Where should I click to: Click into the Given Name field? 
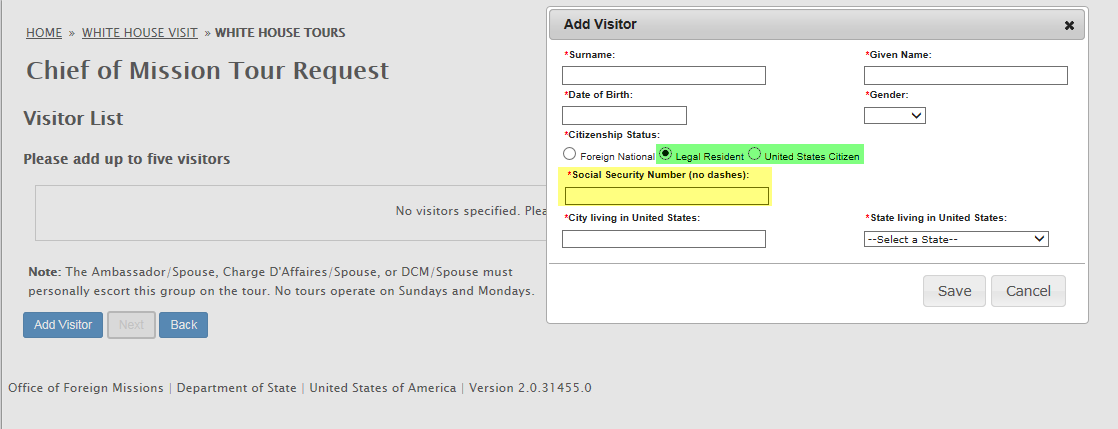(x=965, y=76)
